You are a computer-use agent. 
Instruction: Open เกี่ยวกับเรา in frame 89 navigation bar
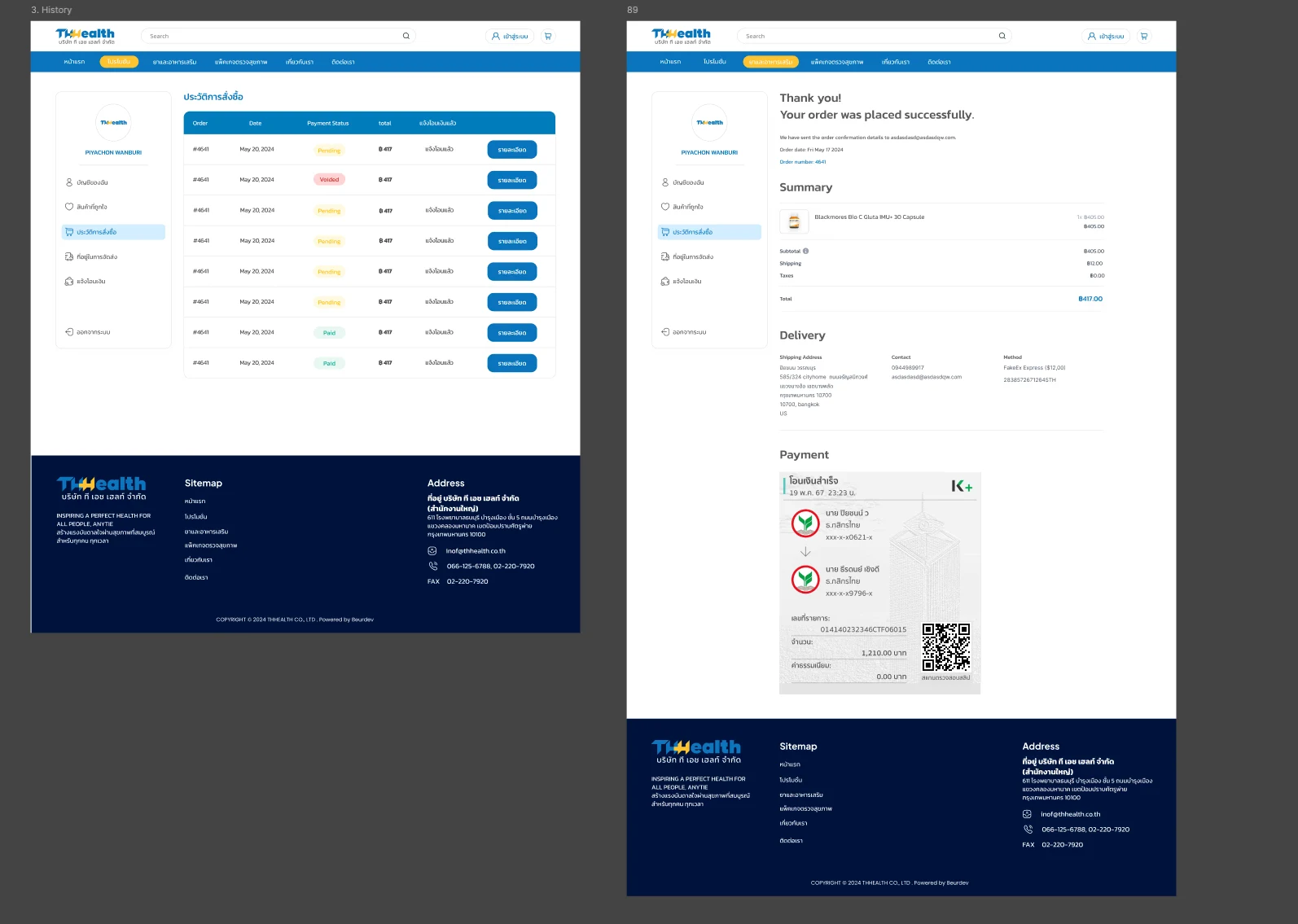click(x=895, y=62)
